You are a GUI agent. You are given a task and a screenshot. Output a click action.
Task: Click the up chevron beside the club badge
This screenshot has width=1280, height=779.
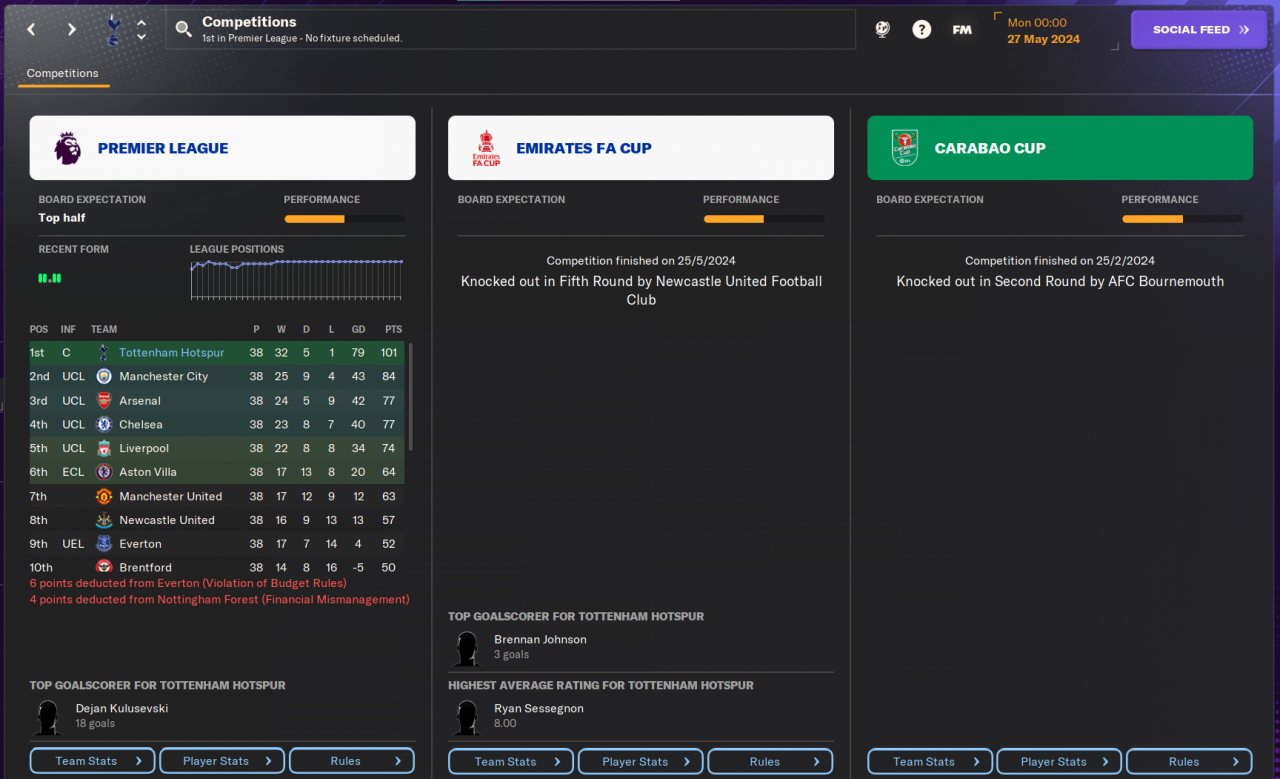tap(141, 22)
